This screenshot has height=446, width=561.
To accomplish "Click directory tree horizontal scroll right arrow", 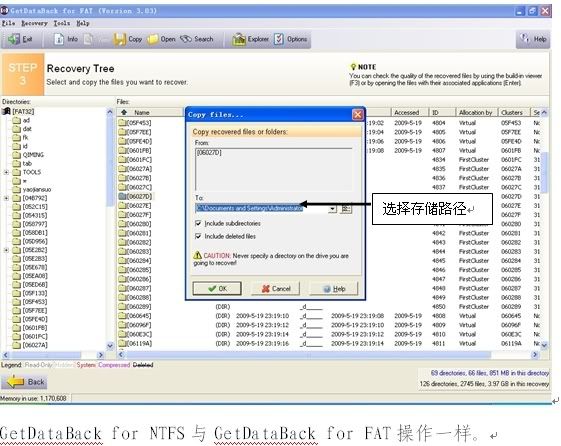I will (100, 355).
